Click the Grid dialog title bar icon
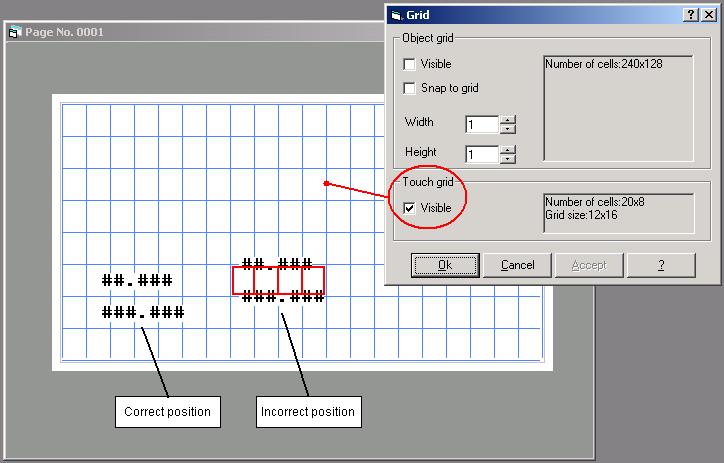The image size is (724, 463). pos(396,15)
